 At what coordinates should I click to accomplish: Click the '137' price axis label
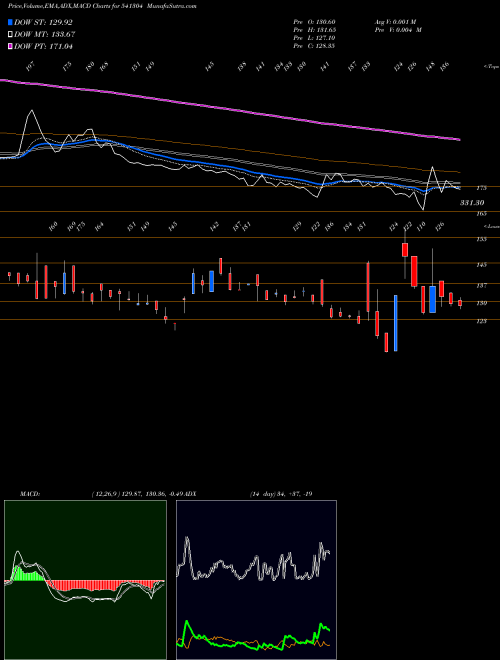[x=482, y=285]
